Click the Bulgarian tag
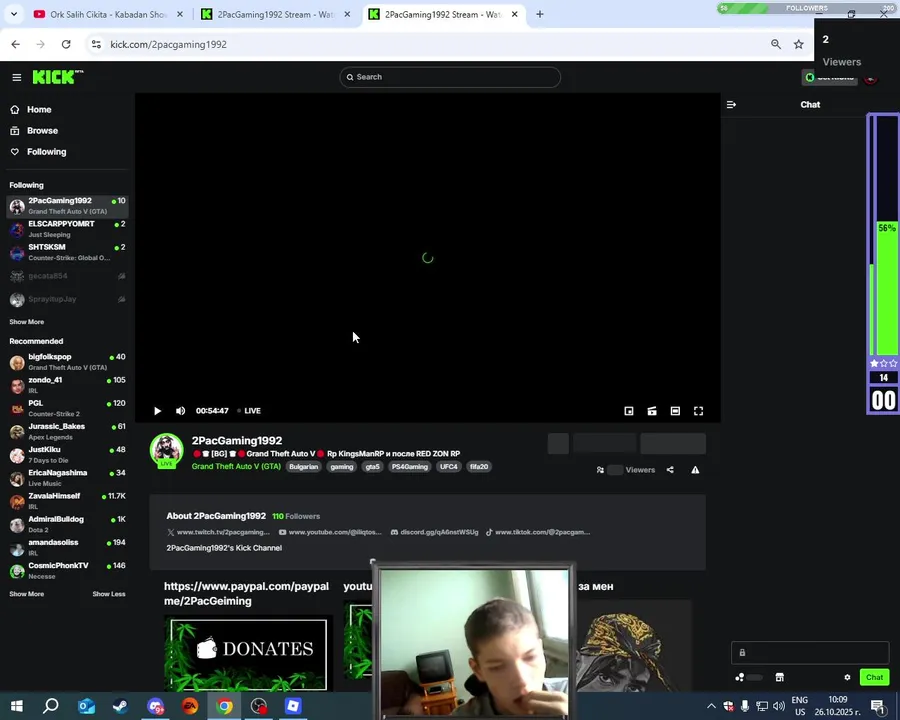This screenshot has height=720, width=900. tap(304, 467)
